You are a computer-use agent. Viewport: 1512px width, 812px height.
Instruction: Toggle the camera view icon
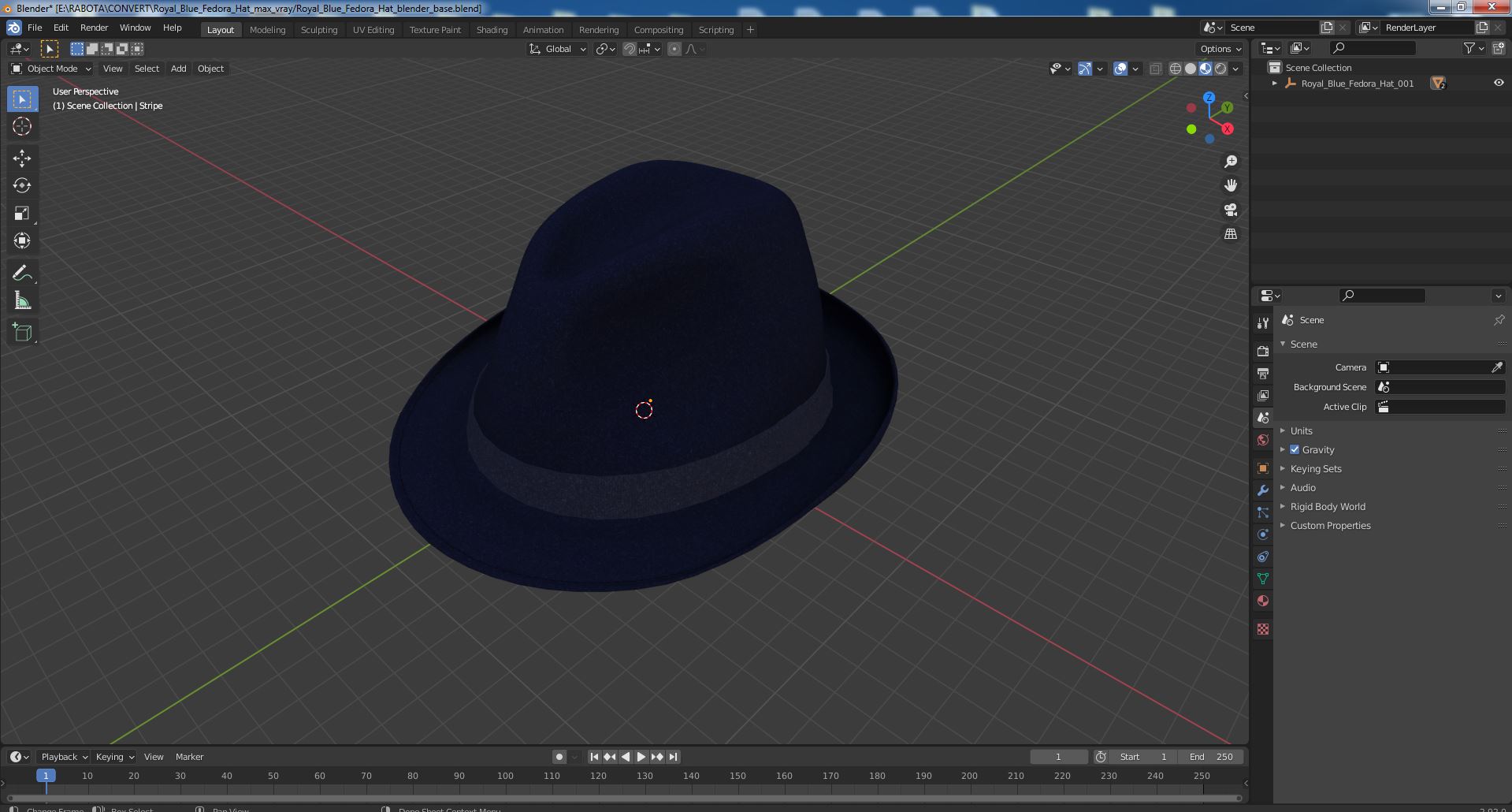(1230, 210)
